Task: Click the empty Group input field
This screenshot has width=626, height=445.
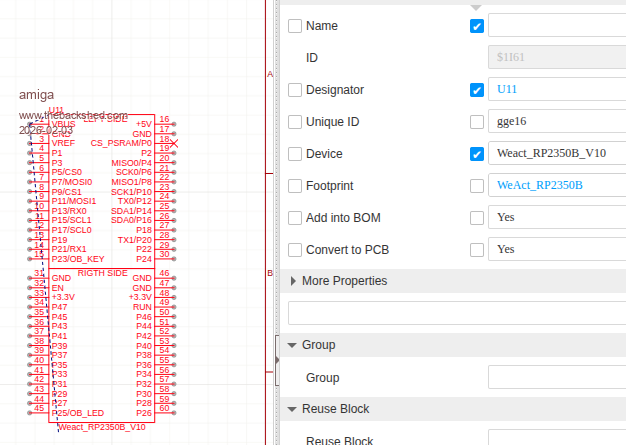Action: [x=556, y=378]
